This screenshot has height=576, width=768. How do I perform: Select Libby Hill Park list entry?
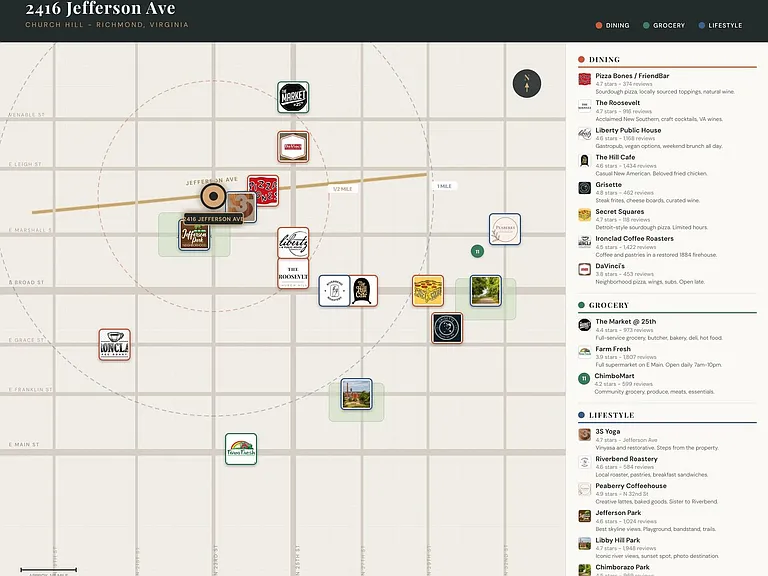tap(667, 548)
